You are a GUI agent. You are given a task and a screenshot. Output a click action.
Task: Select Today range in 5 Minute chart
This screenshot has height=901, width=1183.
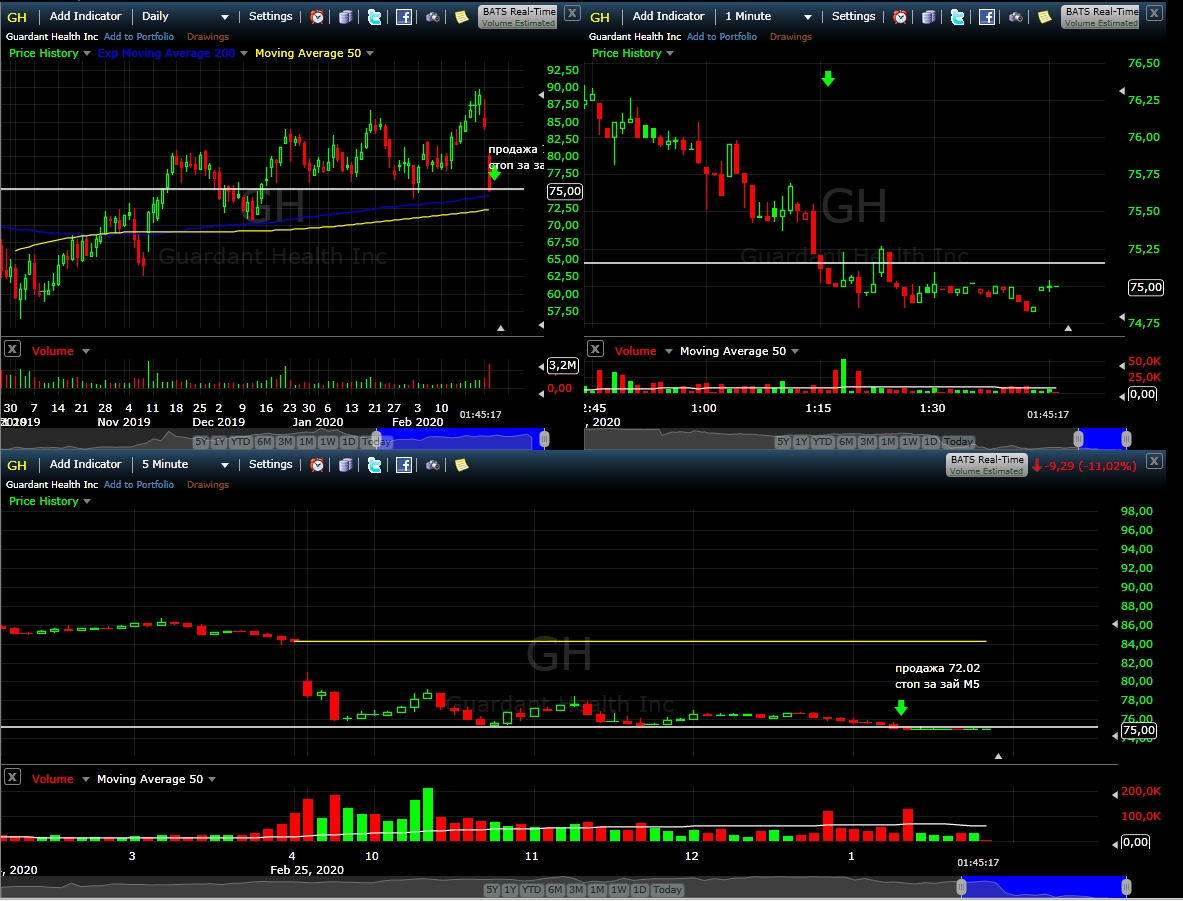click(x=666, y=890)
